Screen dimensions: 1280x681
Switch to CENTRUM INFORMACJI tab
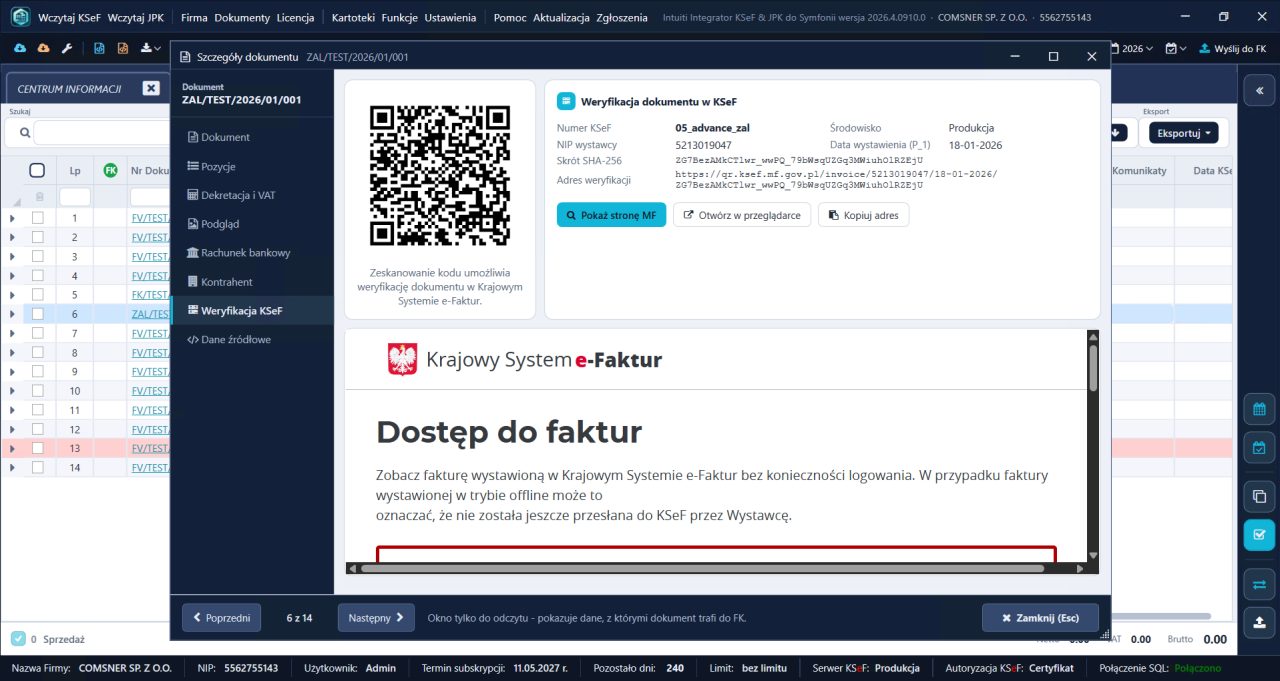(69, 89)
